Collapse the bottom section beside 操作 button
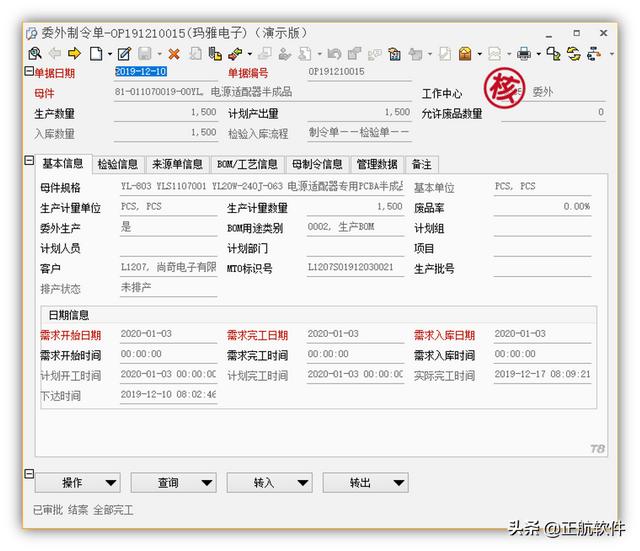Screen dimensions: 640x551 point(28,474)
